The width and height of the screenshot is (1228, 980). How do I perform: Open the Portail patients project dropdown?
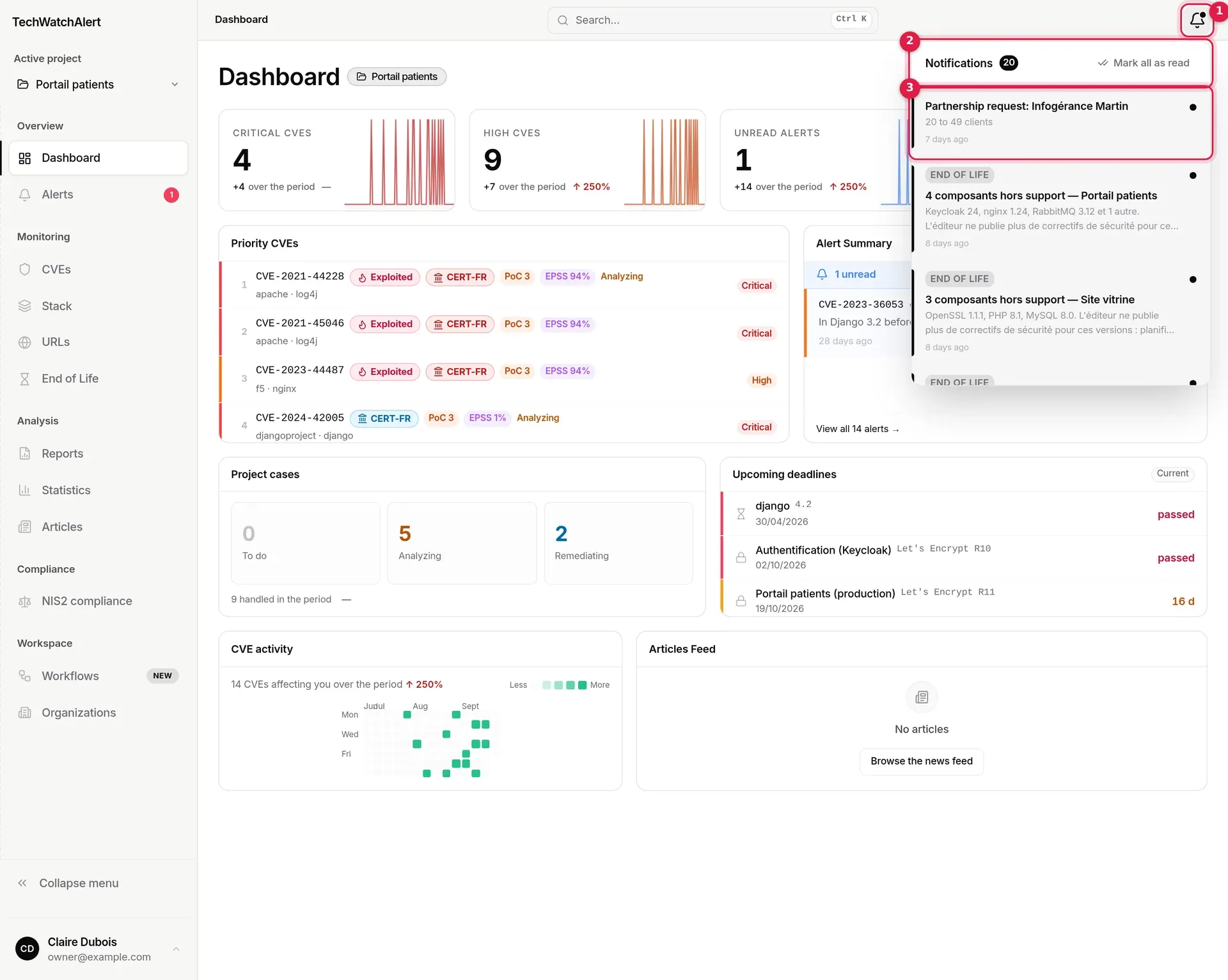coord(98,84)
